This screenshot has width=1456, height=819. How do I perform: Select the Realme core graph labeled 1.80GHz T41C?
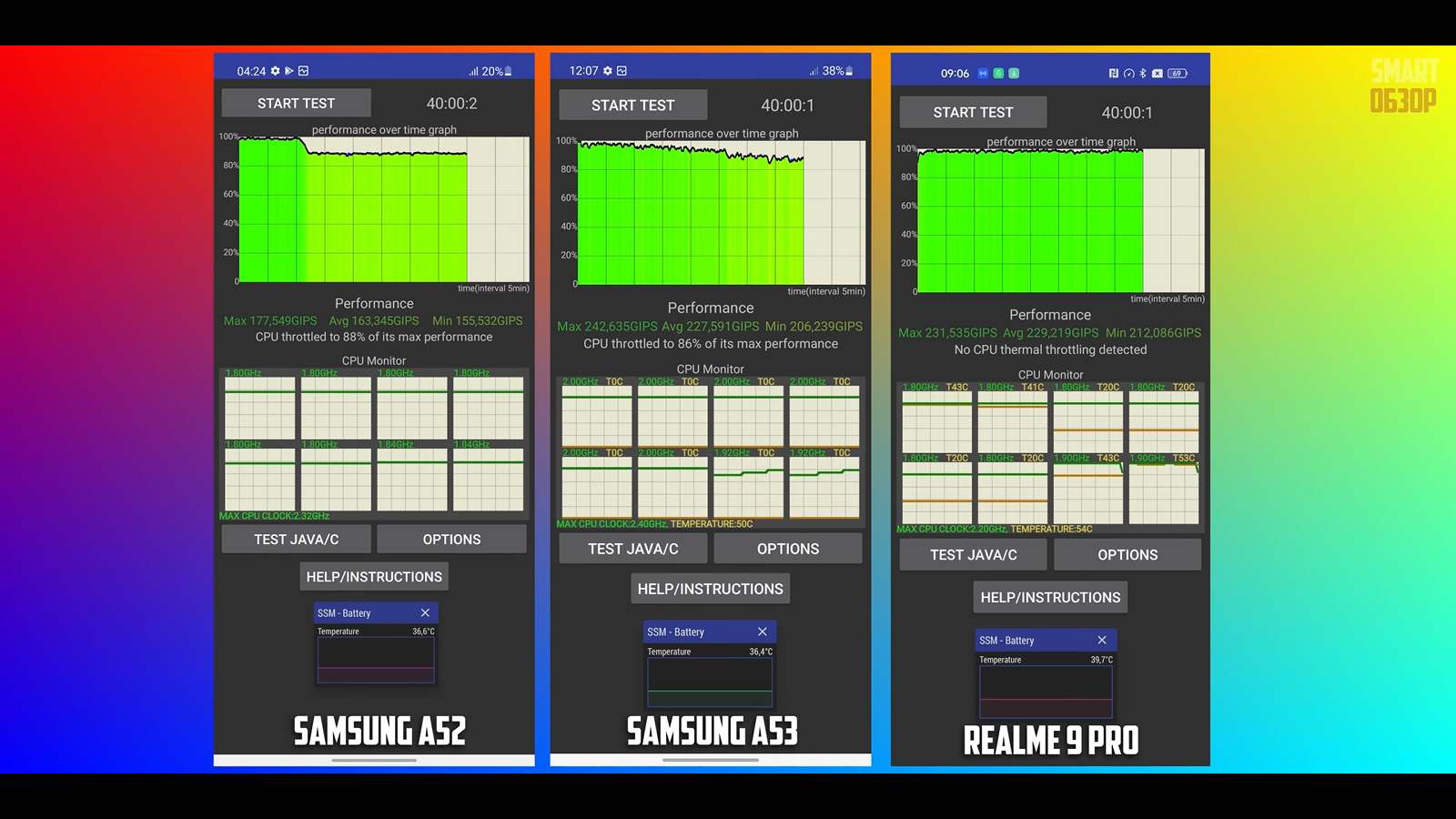click(1013, 422)
